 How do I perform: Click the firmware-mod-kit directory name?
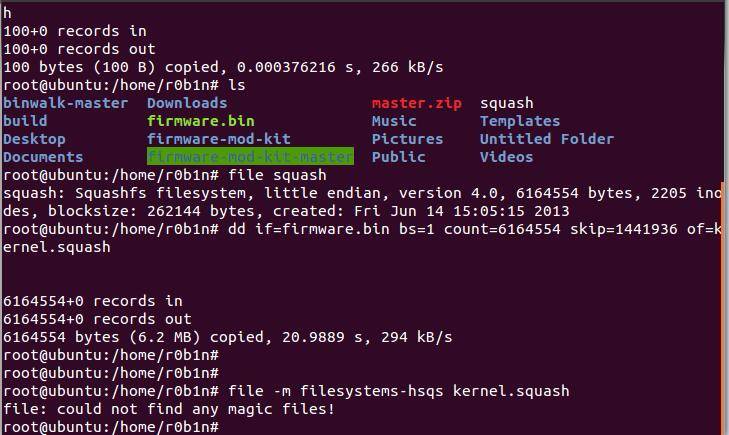coord(219,139)
